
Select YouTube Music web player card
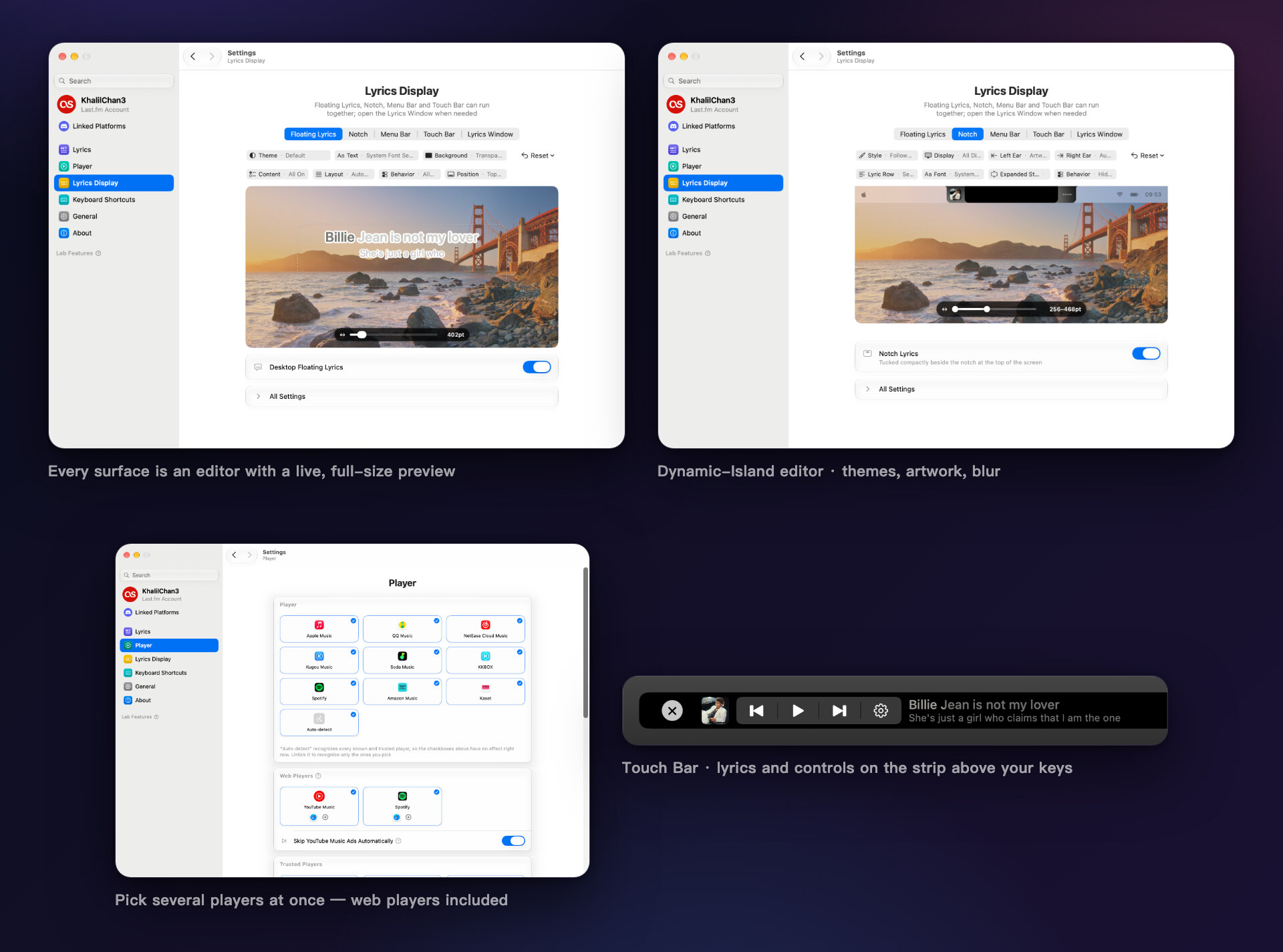(319, 806)
